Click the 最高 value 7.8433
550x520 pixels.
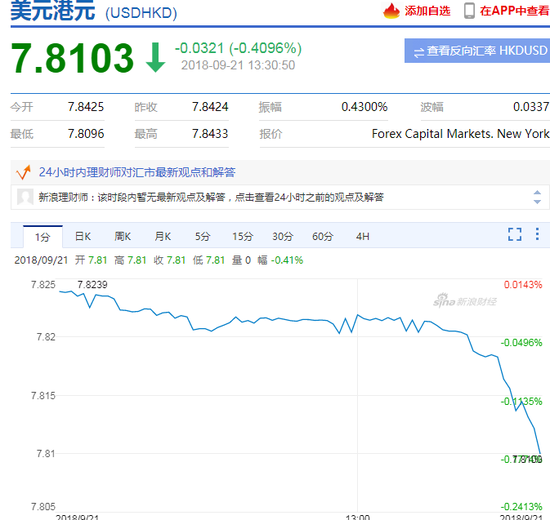pos(210,134)
